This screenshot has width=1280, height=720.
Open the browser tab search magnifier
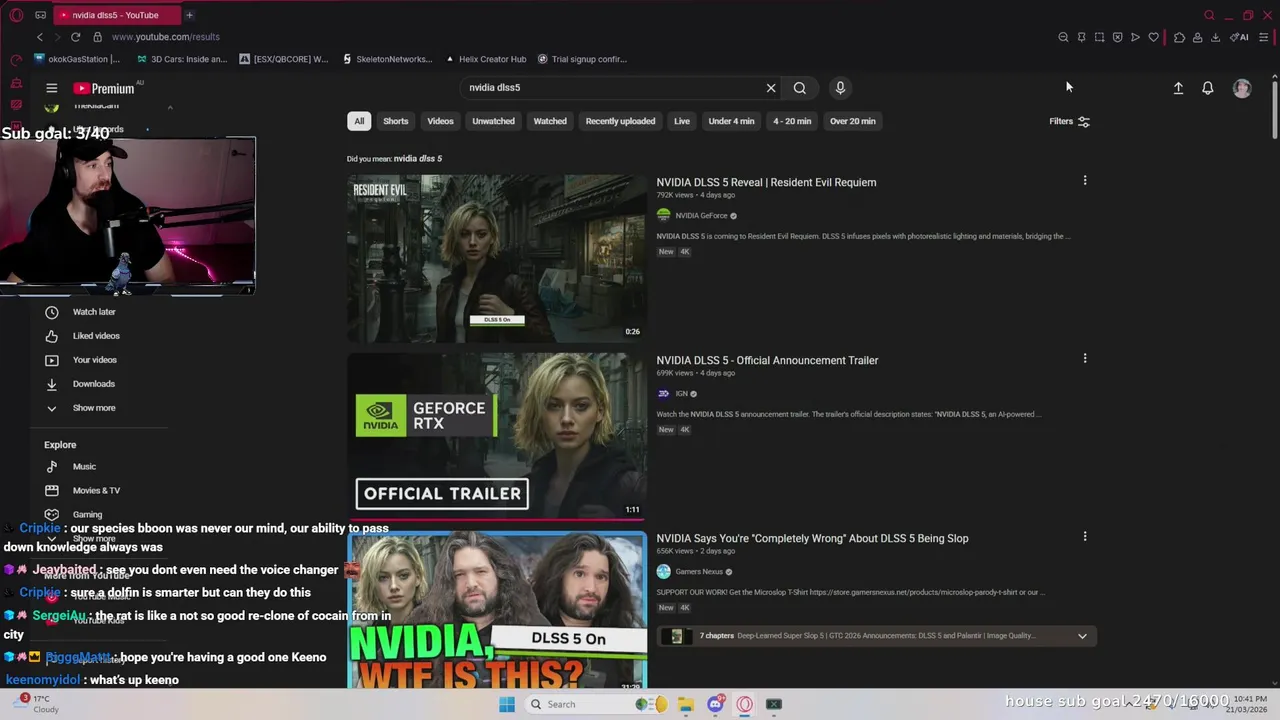(1209, 15)
